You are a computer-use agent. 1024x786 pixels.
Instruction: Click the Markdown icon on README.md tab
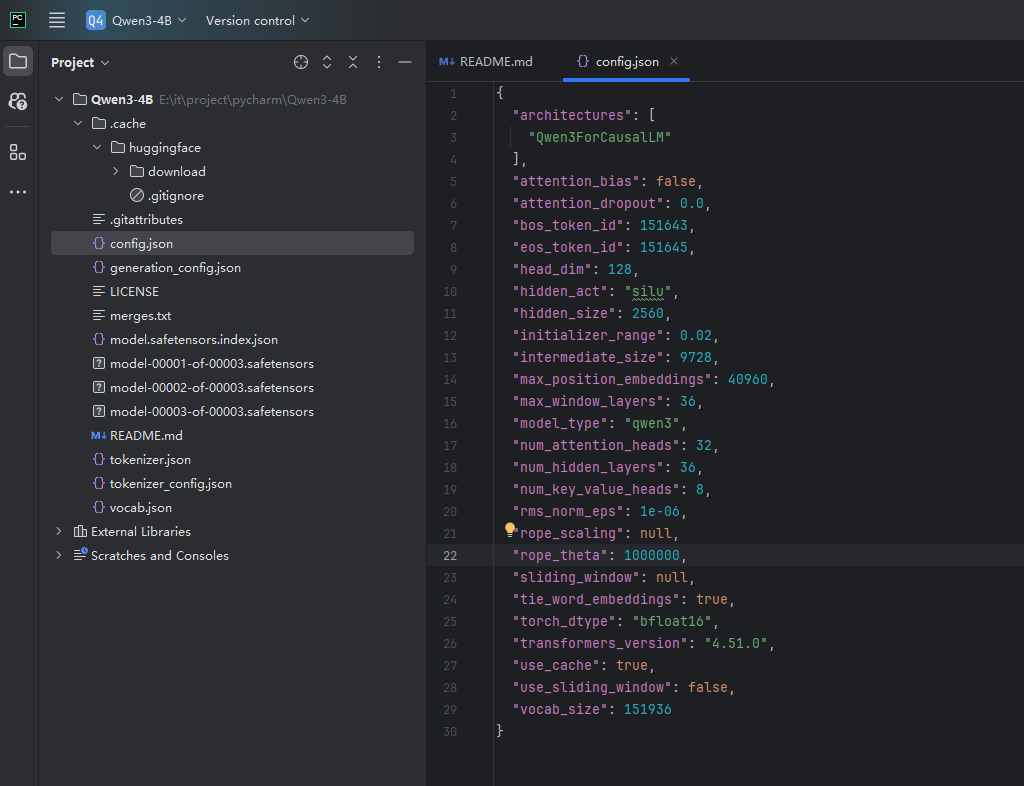[x=447, y=61]
